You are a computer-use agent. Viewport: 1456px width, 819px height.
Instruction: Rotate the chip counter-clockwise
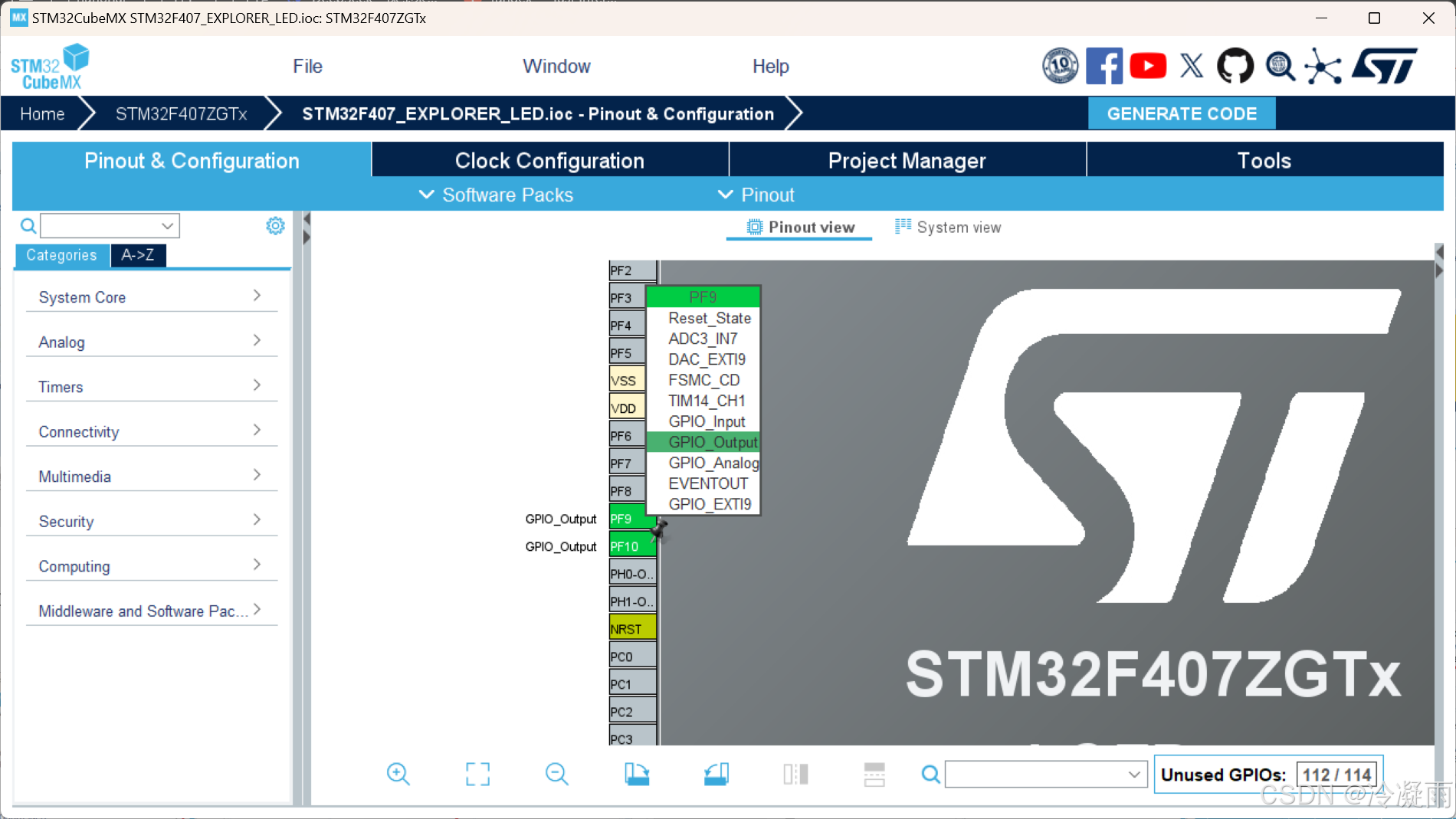[717, 774]
